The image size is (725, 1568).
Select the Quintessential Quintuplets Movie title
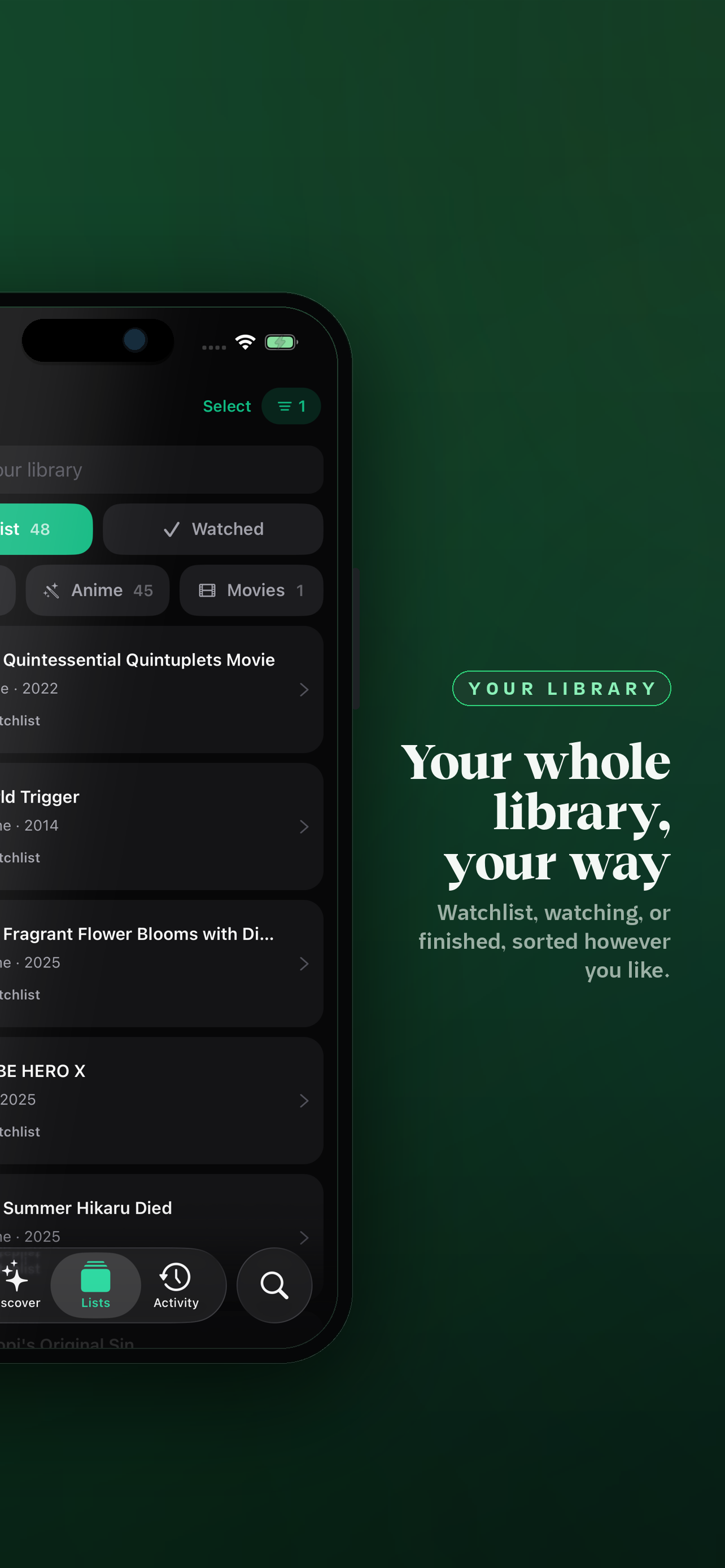[138, 660]
